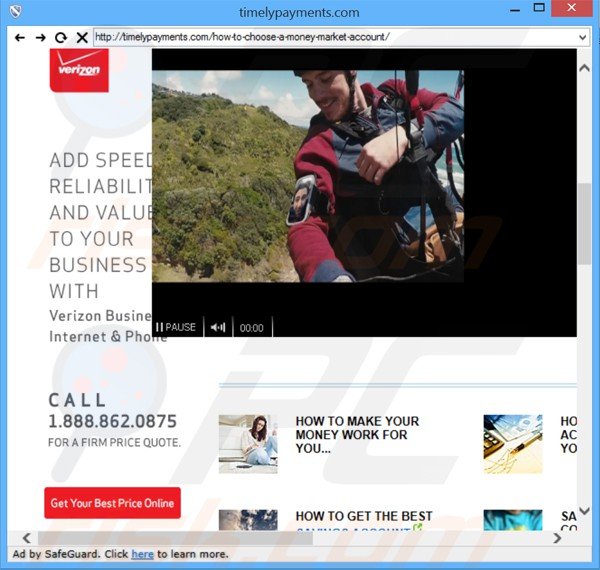This screenshot has width=600, height=570.
Task: Click the phone number 1.888.862.0875
Action: [x=112, y=421]
